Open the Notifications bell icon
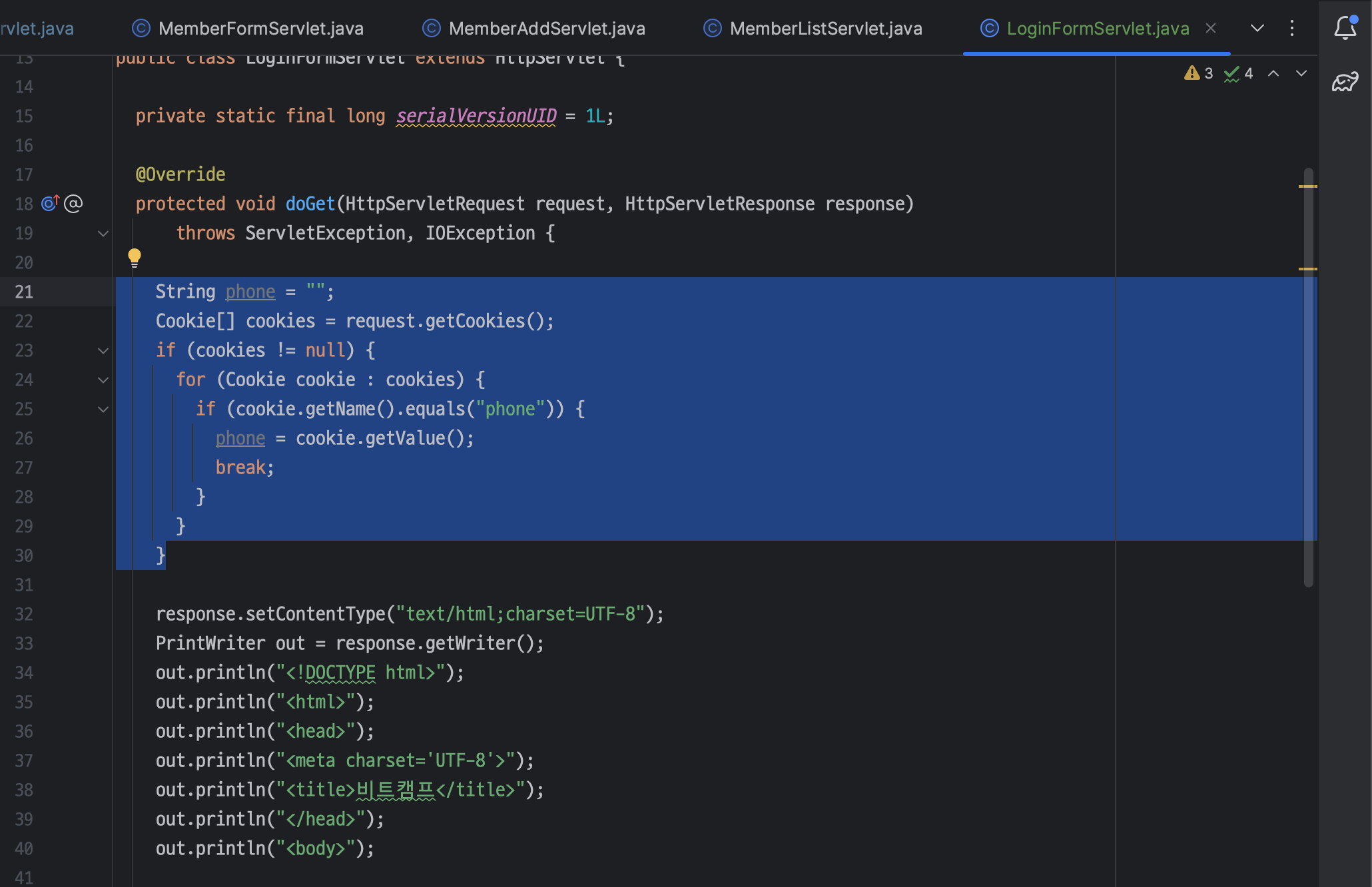Image resolution: width=1372 pixels, height=887 pixels. (1345, 28)
